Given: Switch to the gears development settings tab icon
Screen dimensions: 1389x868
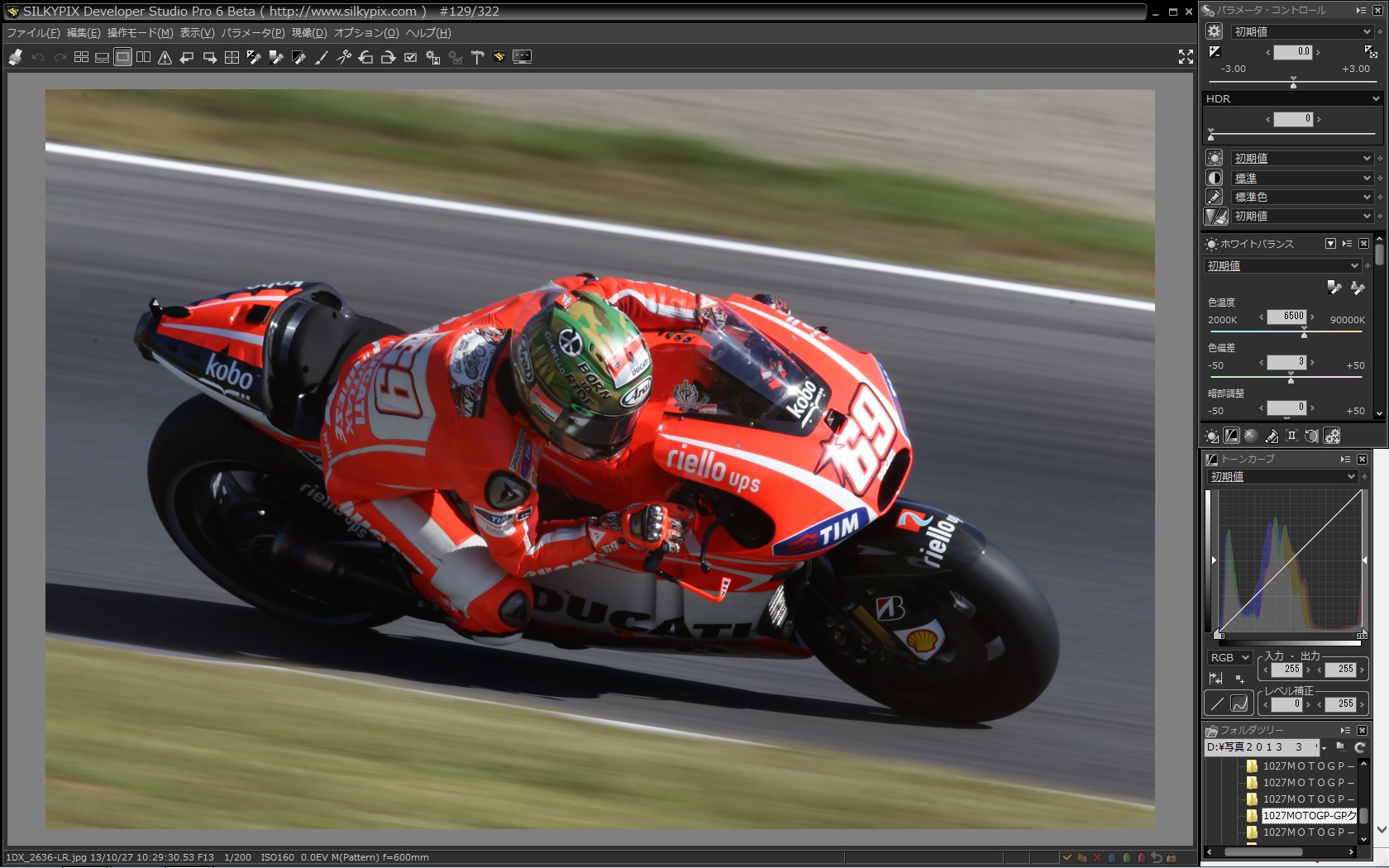Looking at the screenshot, I should [1332, 436].
